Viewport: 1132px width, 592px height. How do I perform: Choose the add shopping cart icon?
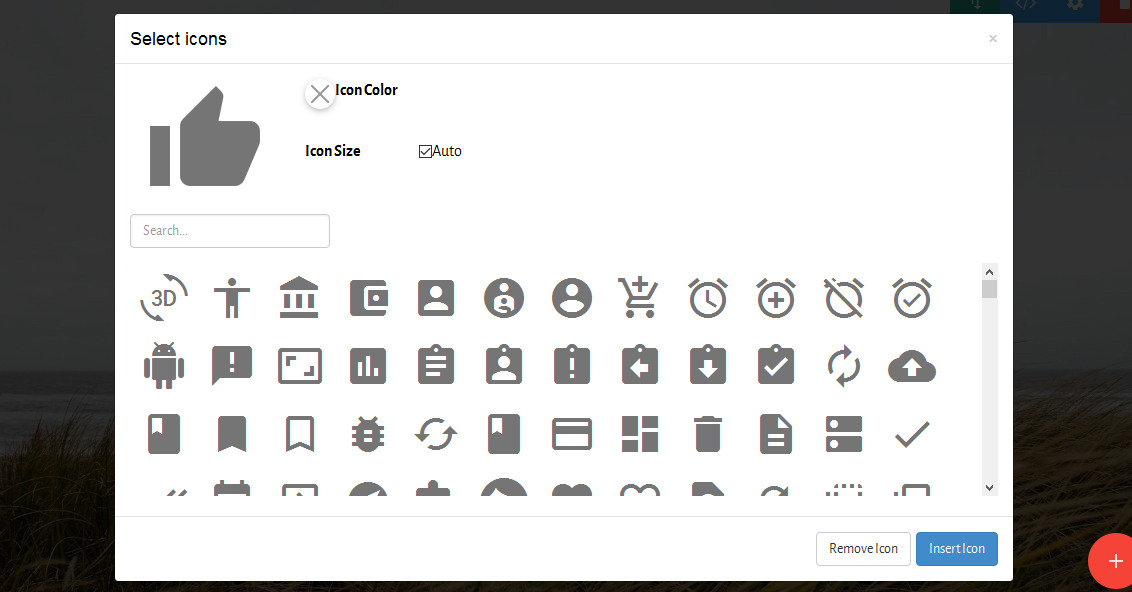tap(638, 297)
